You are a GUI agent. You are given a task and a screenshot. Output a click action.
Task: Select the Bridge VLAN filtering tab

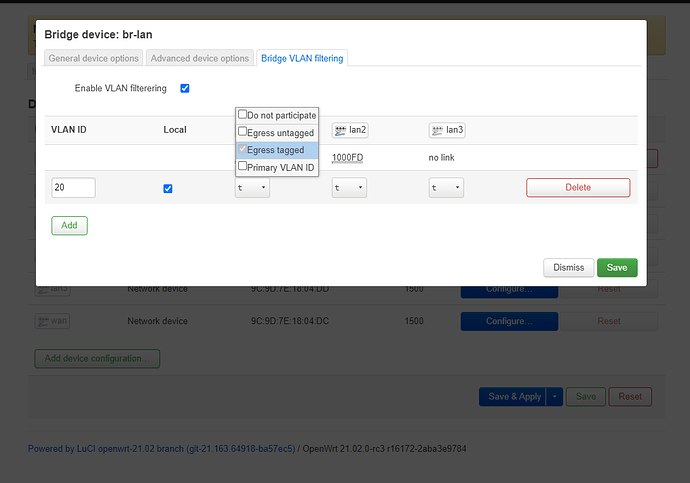tap(302, 58)
